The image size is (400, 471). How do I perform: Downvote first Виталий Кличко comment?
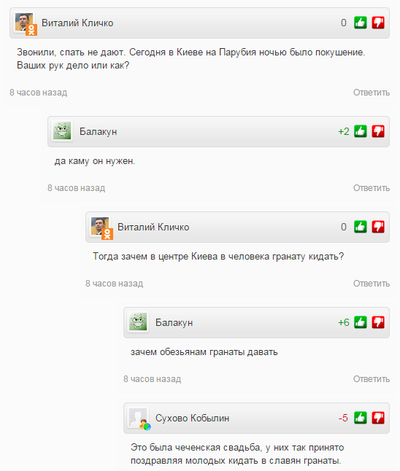(378, 23)
